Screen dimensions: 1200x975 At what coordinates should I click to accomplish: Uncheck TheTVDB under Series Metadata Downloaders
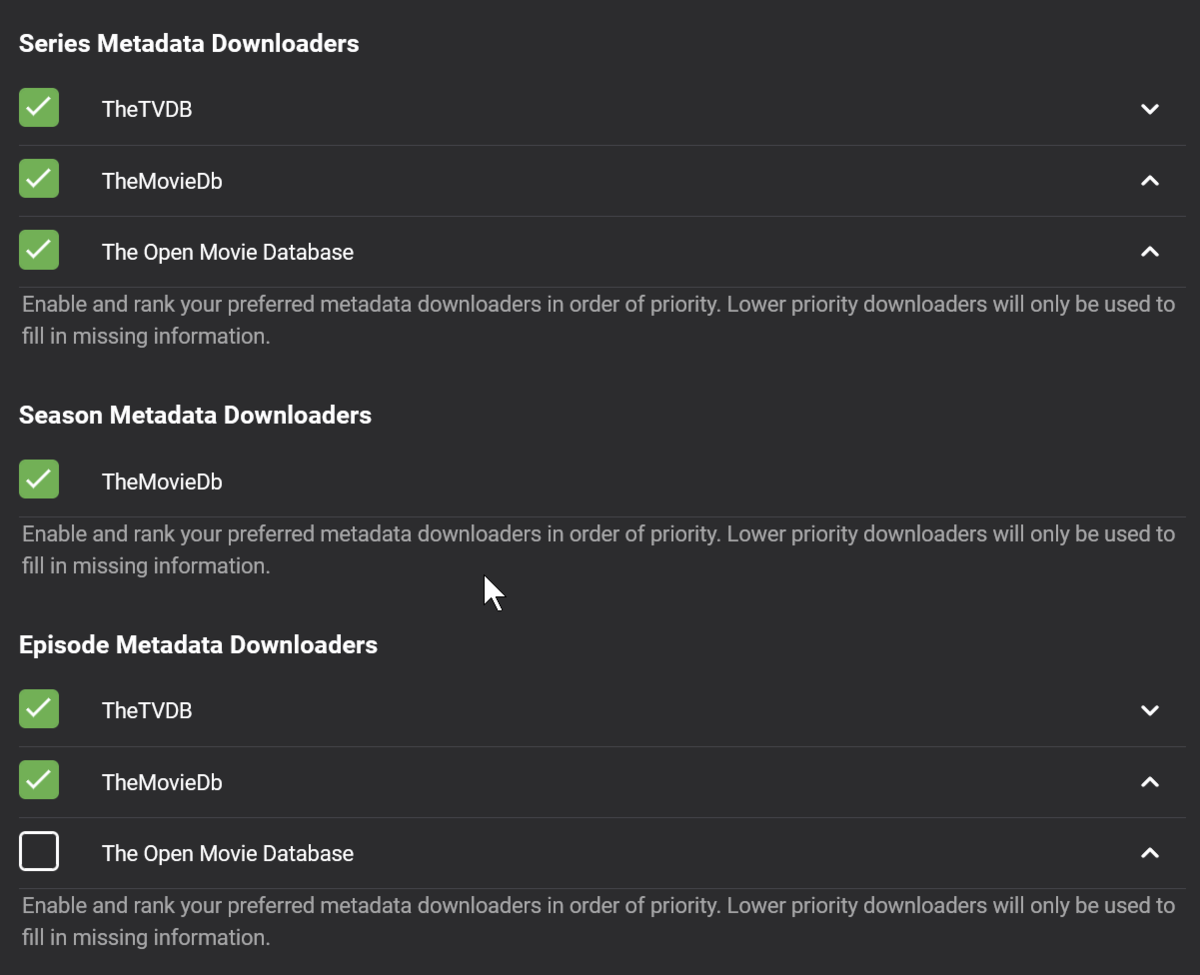pos(39,108)
